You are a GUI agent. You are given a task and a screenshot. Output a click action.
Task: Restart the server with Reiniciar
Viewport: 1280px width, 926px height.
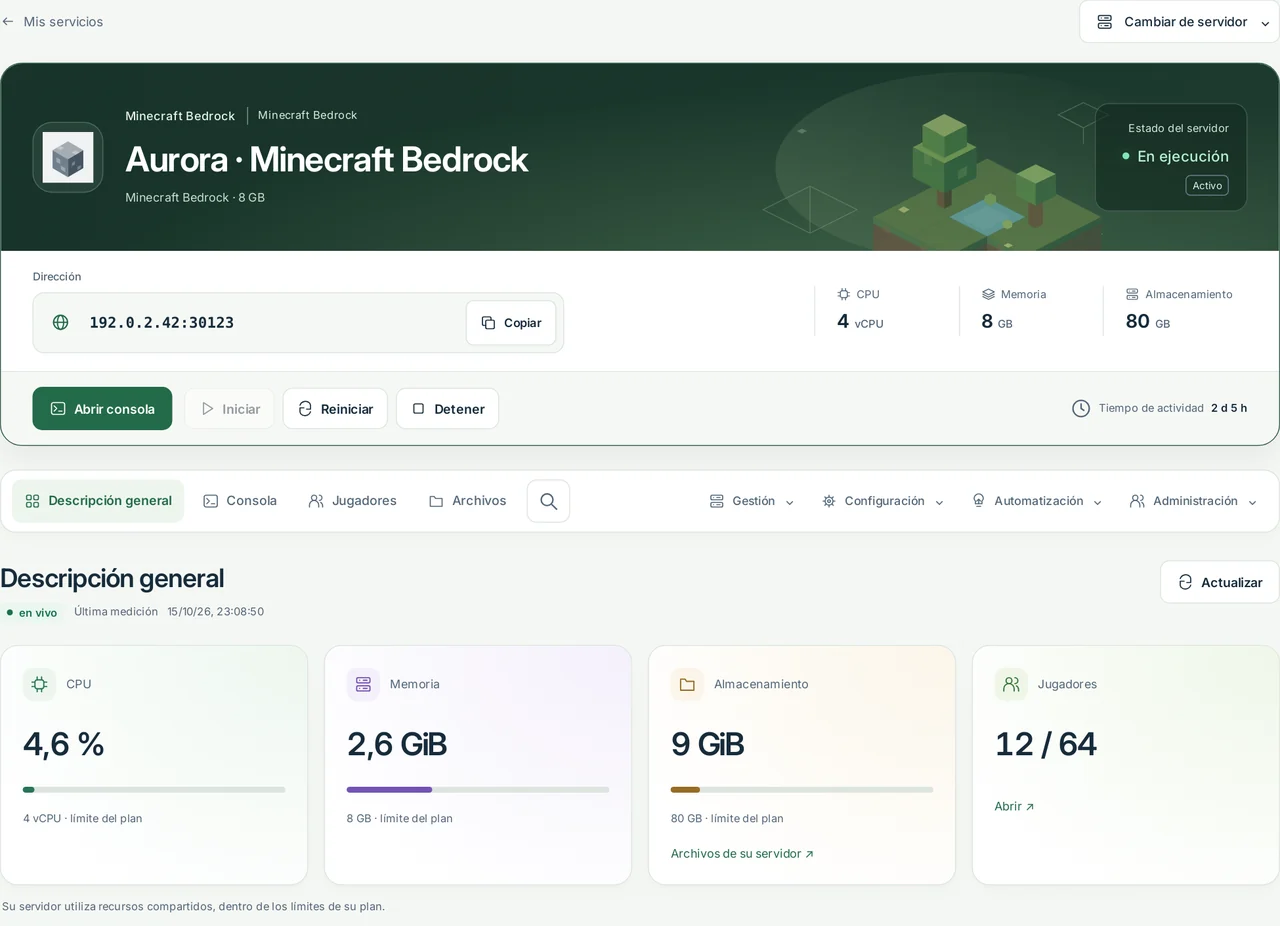click(x=335, y=409)
